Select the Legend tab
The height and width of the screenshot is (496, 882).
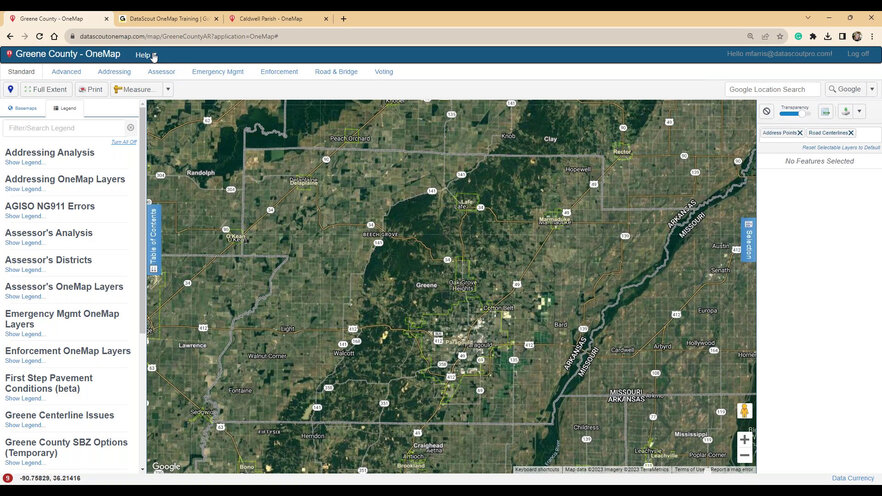click(x=65, y=108)
